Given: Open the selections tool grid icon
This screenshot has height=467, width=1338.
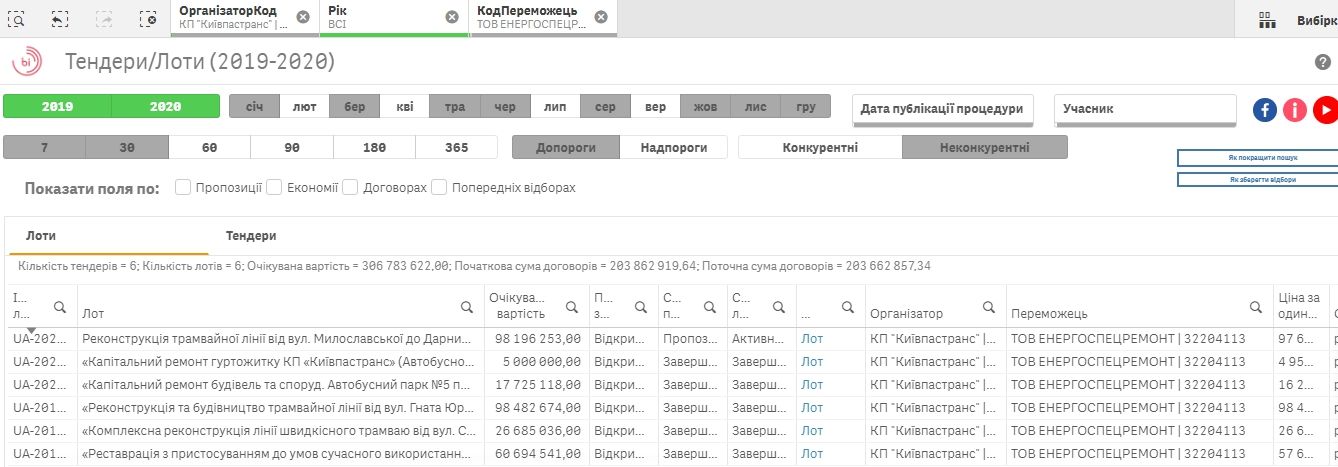Looking at the screenshot, I should click(1267, 20).
